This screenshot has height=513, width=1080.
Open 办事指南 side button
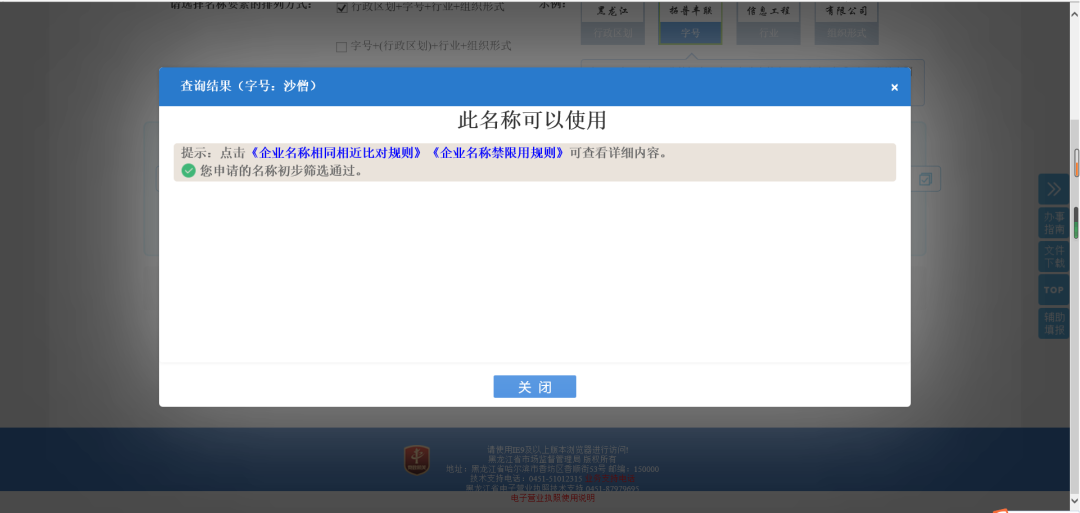(1053, 222)
